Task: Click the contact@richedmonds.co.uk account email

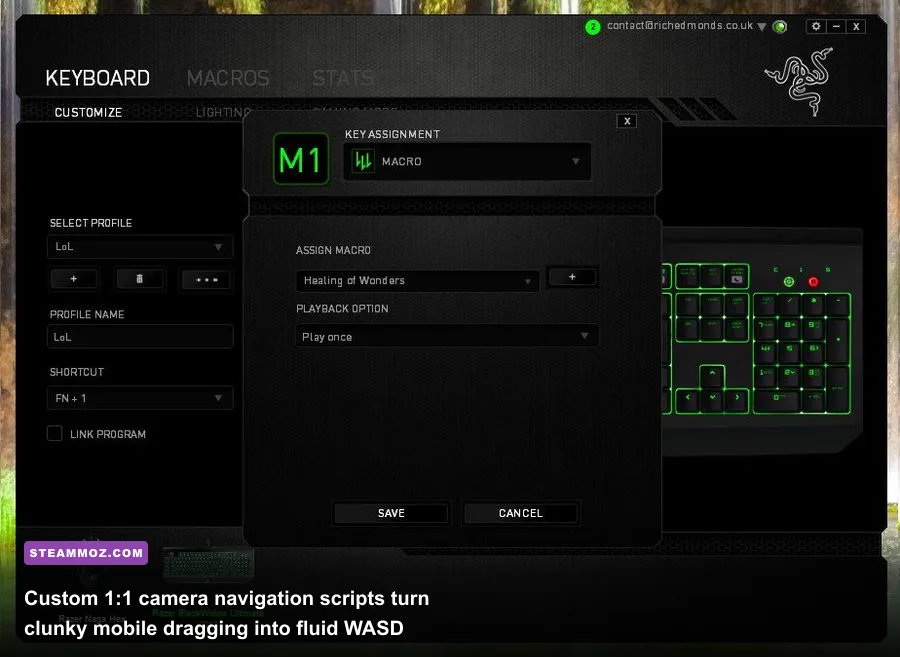Action: coord(680,26)
